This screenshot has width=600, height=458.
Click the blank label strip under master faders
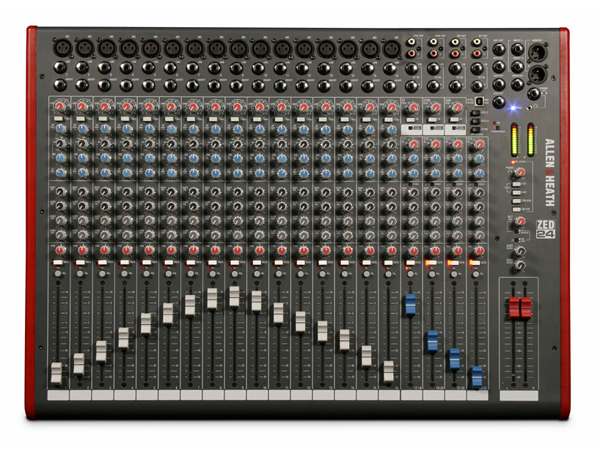[519, 396]
